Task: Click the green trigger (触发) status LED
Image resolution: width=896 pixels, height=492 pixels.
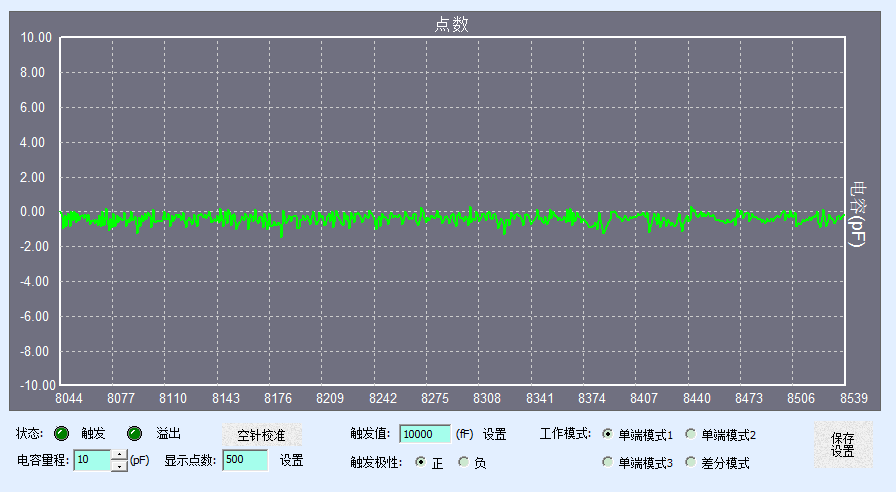Action: pos(62,434)
